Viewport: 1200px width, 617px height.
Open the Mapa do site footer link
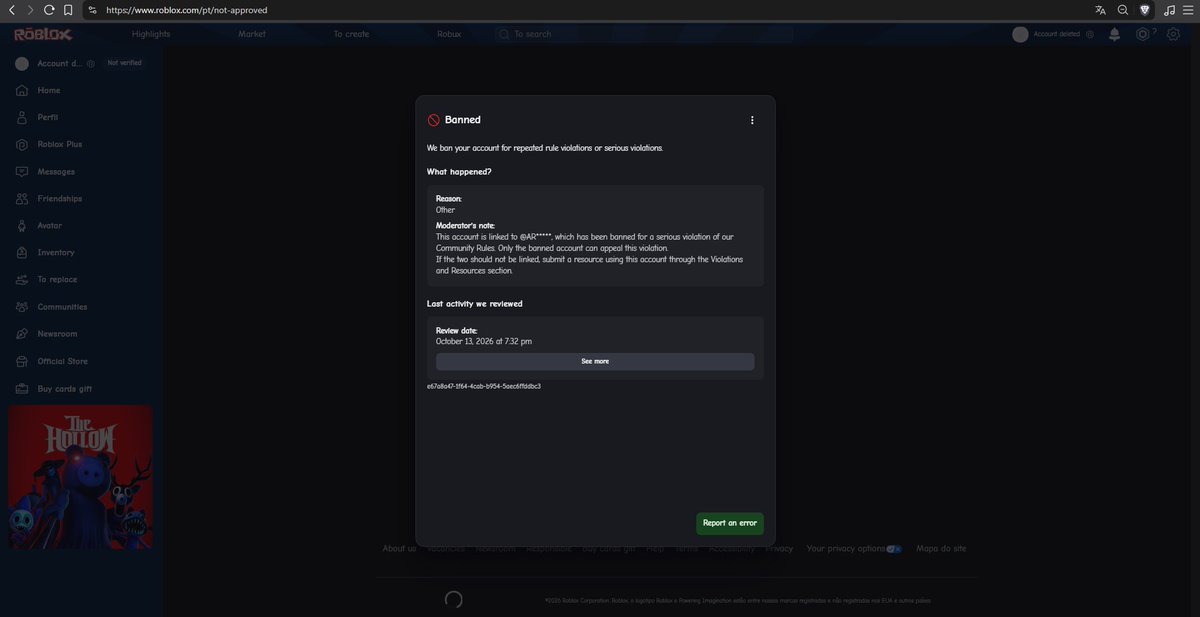pyautogui.click(x=941, y=548)
